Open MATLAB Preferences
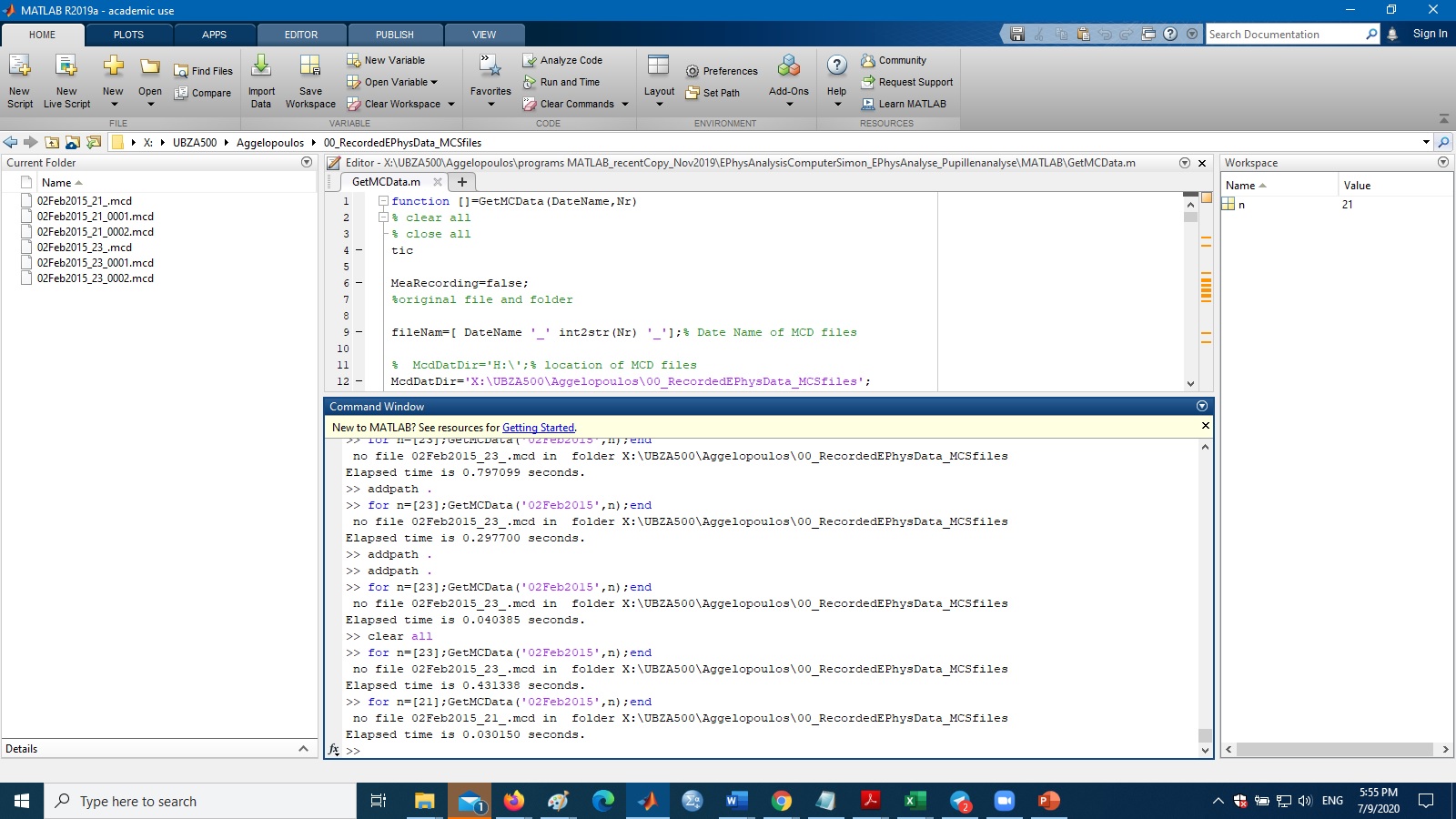Image resolution: width=1456 pixels, height=819 pixels. coord(722,71)
